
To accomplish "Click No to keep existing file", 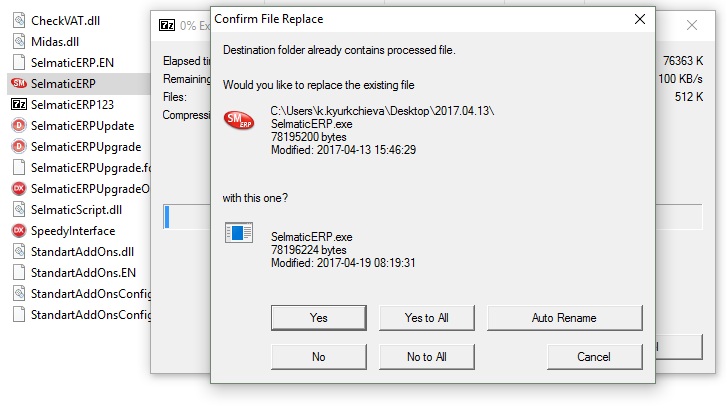I will [x=319, y=356].
